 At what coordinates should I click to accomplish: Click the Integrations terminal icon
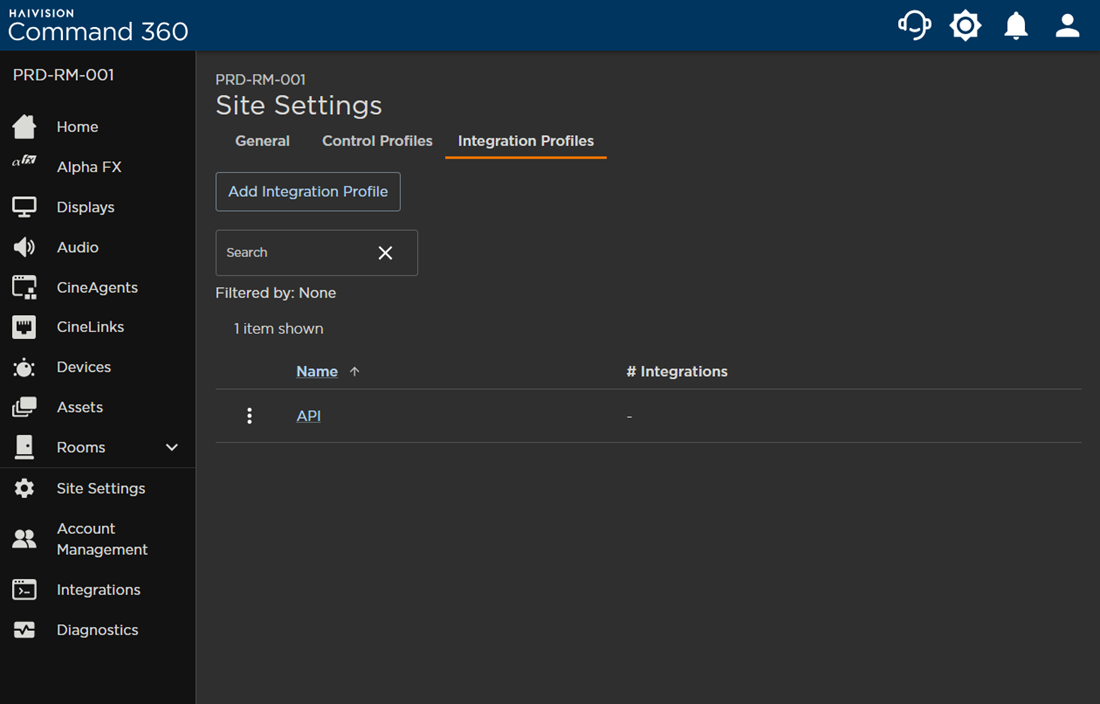pyautogui.click(x=25, y=590)
